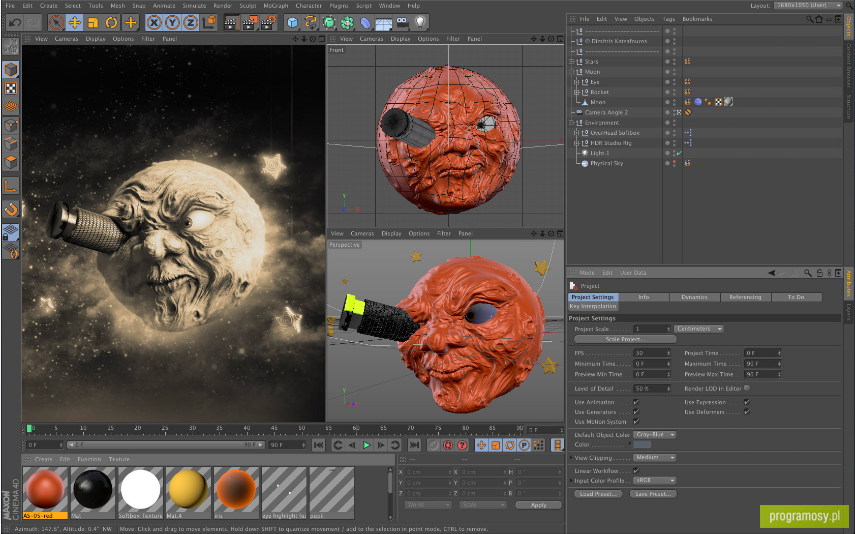
Task: Go to end of animation
Action: pos(414,445)
